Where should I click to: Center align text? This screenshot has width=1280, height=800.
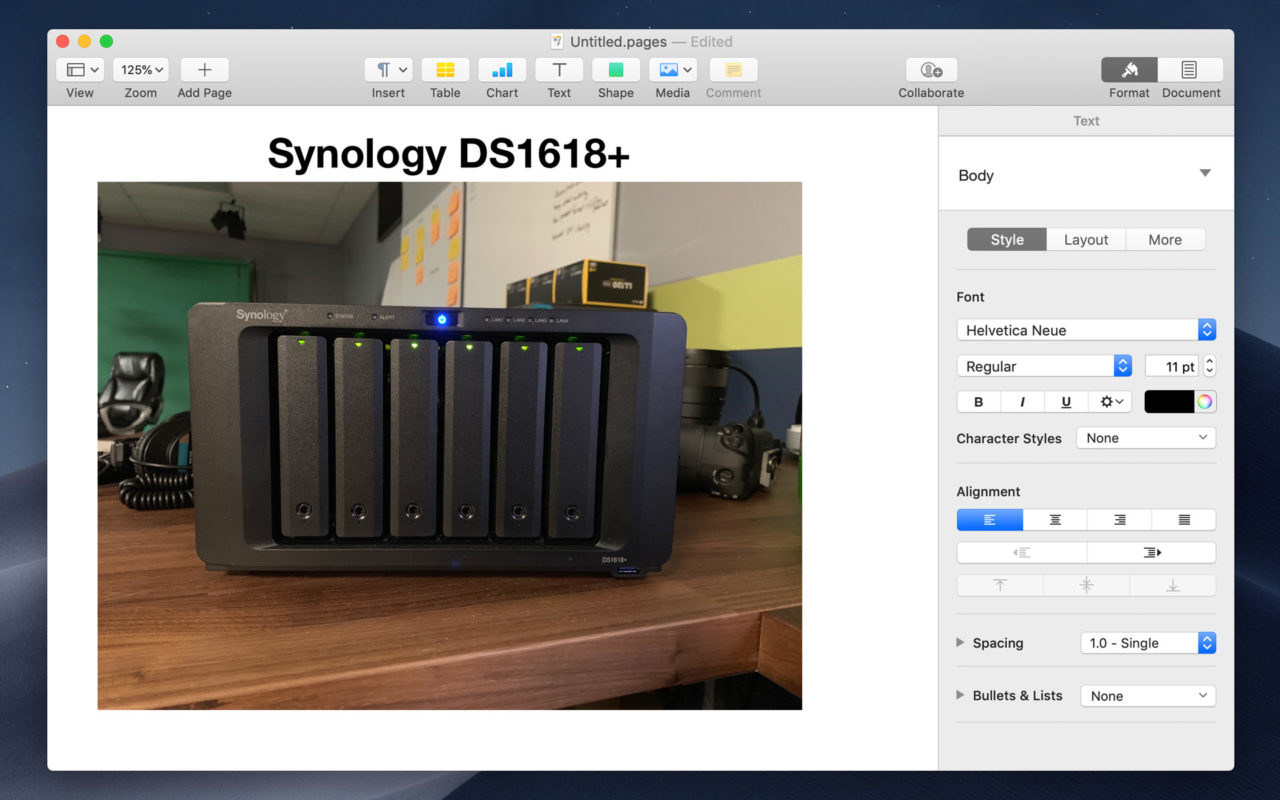[1055, 520]
